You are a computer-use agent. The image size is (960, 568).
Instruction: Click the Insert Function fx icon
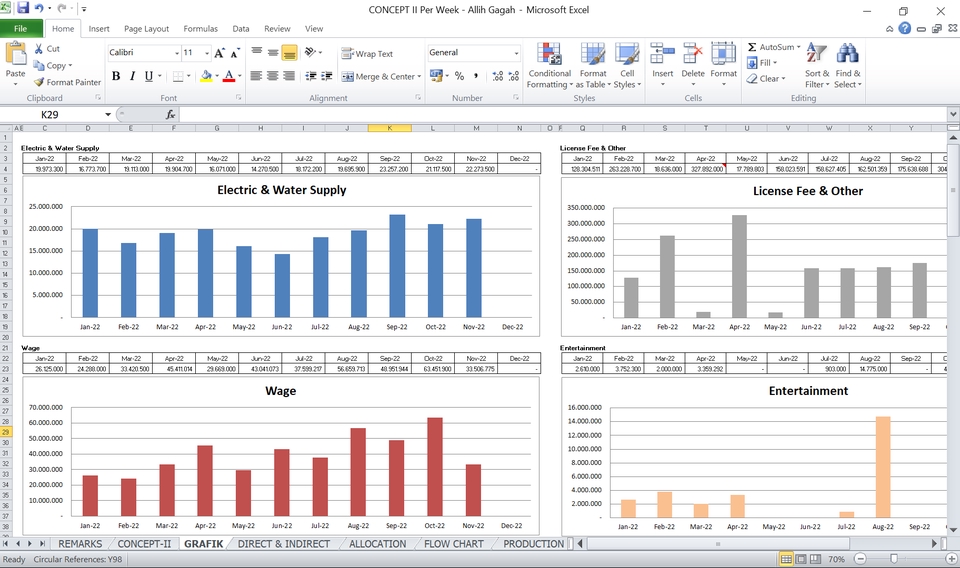point(170,114)
